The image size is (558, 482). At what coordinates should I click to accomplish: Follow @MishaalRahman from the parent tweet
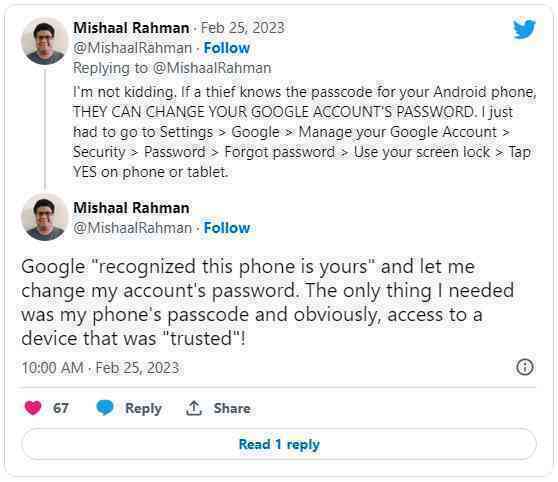click(227, 48)
